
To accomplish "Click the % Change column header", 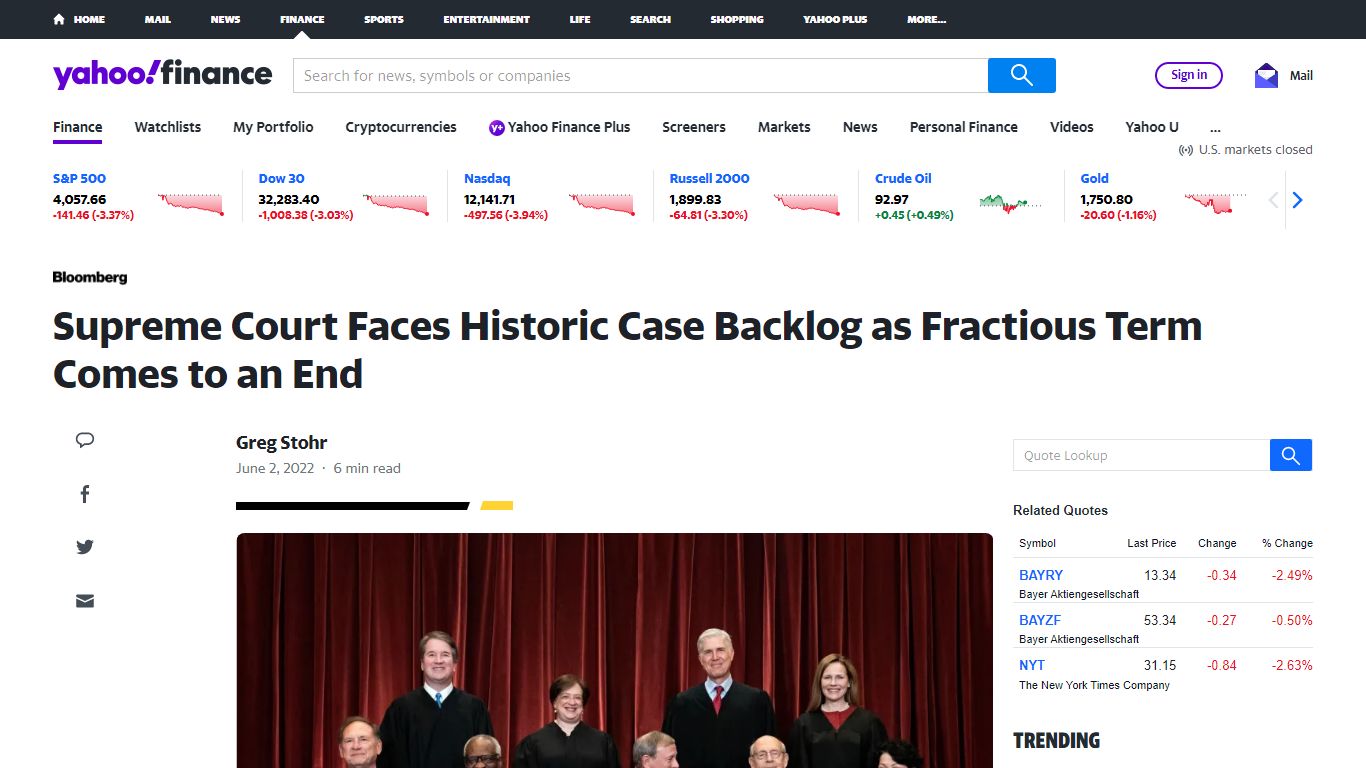I will (1287, 543).
